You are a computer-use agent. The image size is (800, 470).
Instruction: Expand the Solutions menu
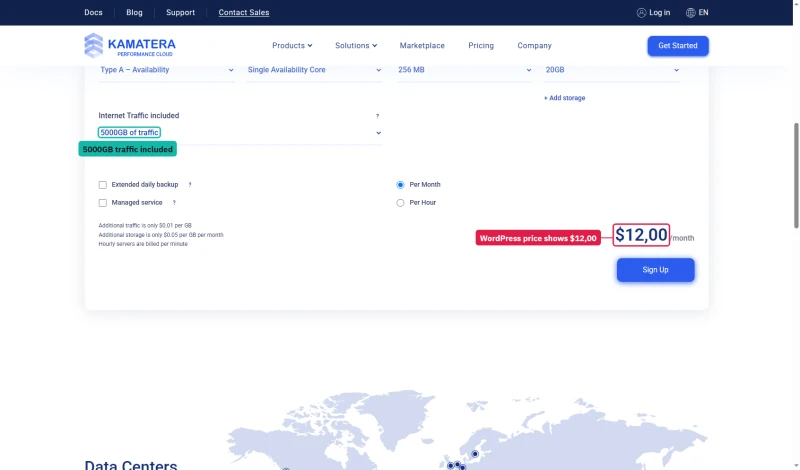(x=356, y=45)
